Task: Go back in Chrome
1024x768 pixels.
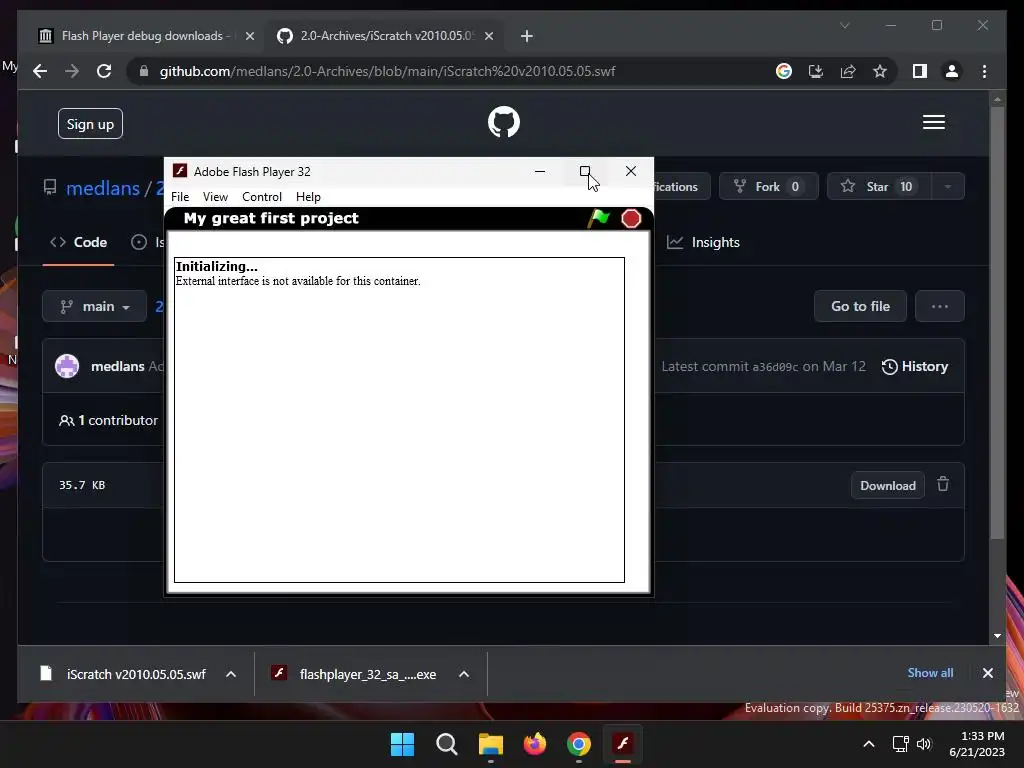Action: (x=40, y=71)
